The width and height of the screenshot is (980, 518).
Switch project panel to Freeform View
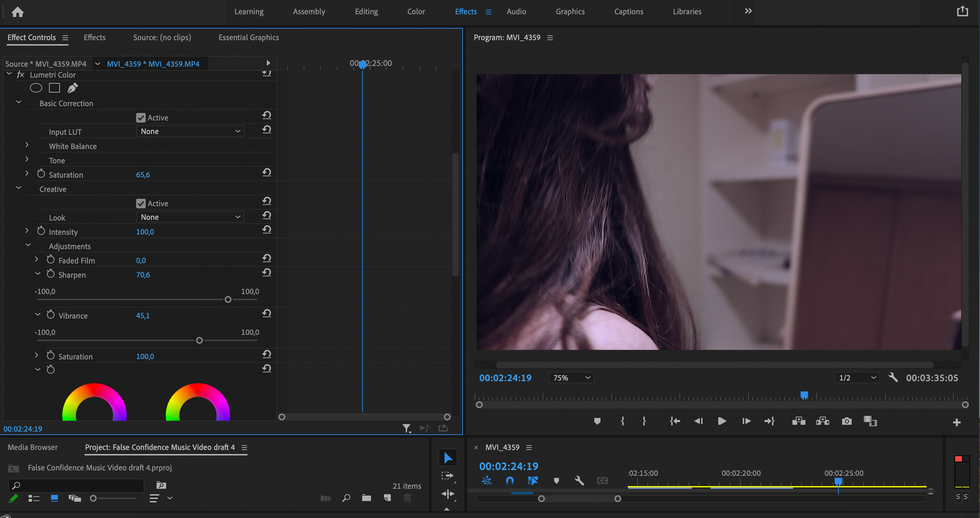[x=75, y=499]
